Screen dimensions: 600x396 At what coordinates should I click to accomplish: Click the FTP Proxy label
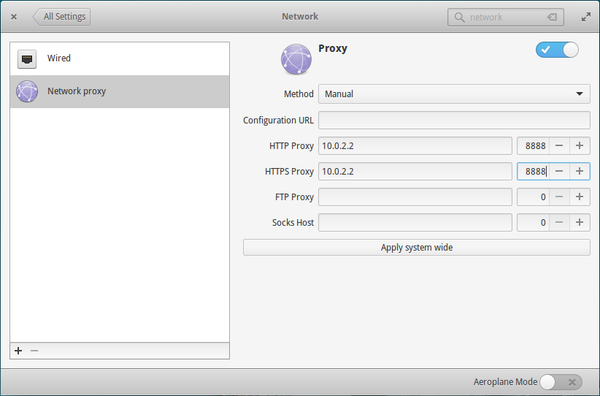click(x=294, y=197)
